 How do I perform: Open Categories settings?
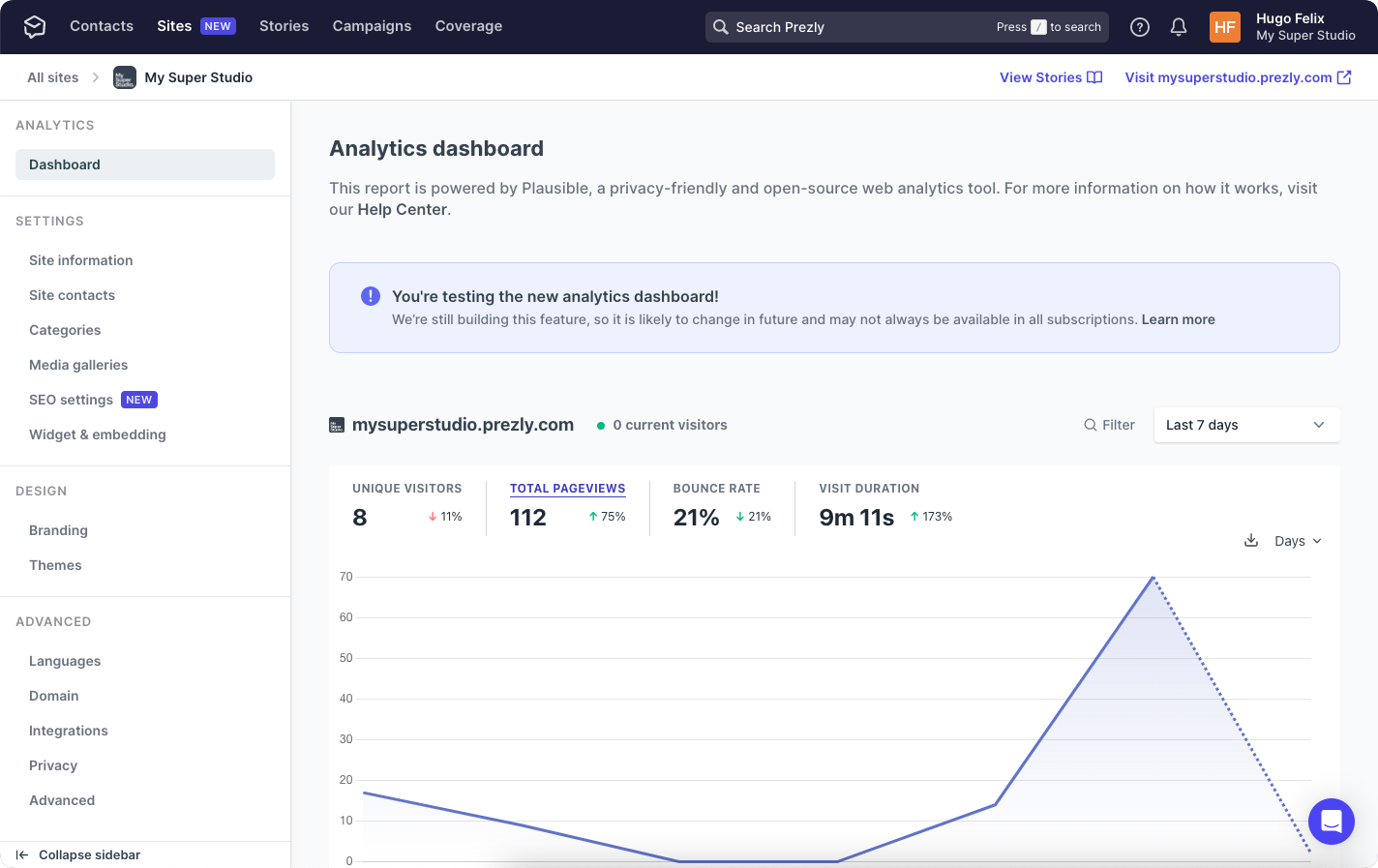[x=65, y=330]
